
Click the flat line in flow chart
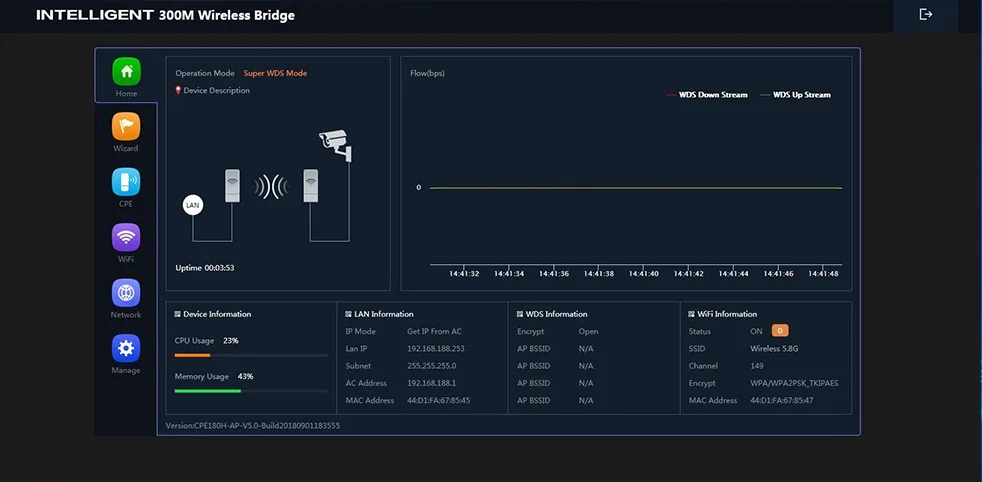pos(636,188)
